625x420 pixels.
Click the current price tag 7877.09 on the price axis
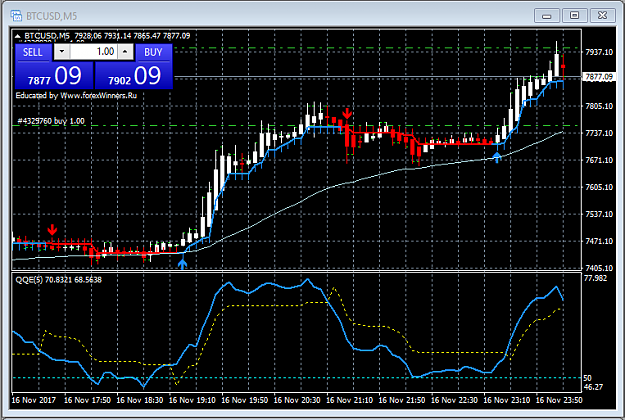599,77
